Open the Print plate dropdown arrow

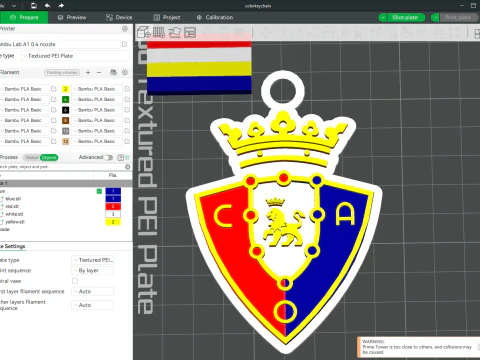[435, 17]
